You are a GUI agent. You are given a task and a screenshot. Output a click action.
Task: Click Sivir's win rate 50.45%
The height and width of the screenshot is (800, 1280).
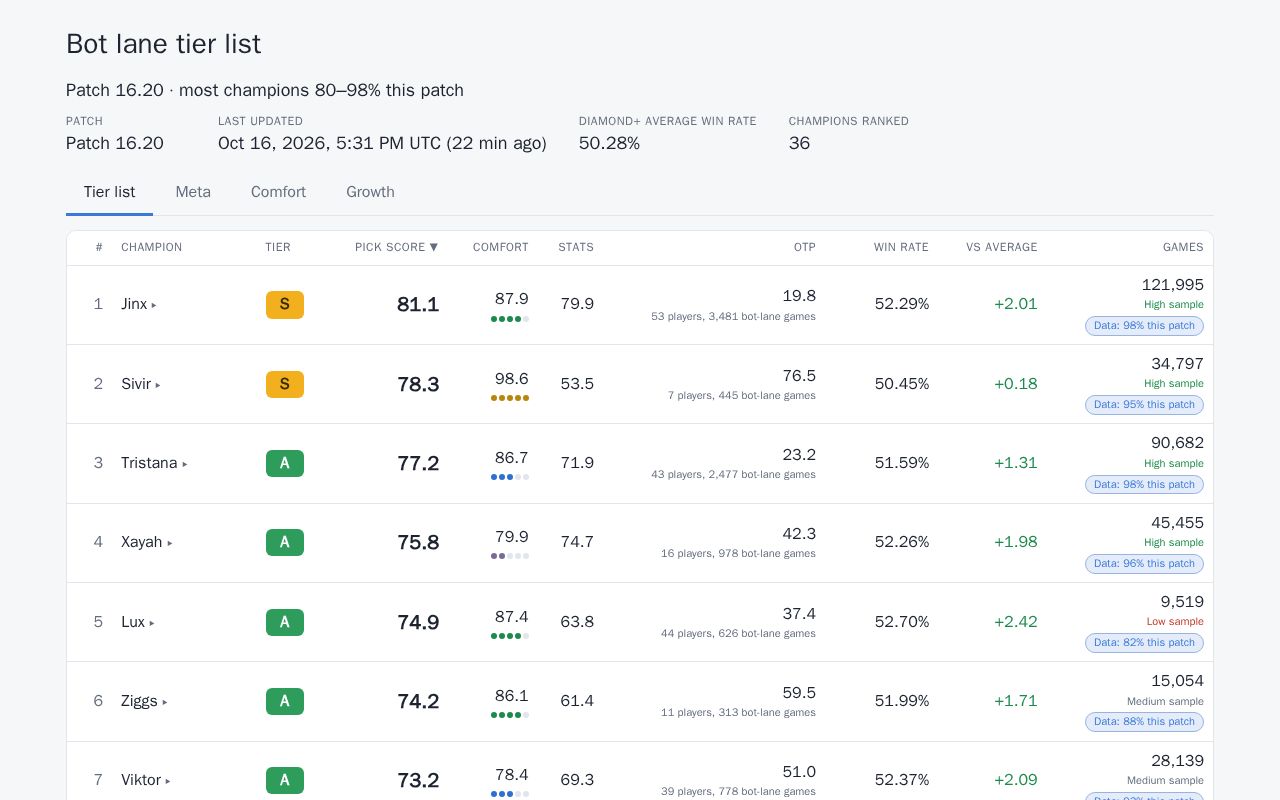pyautogui.click(x=902, y=384)
